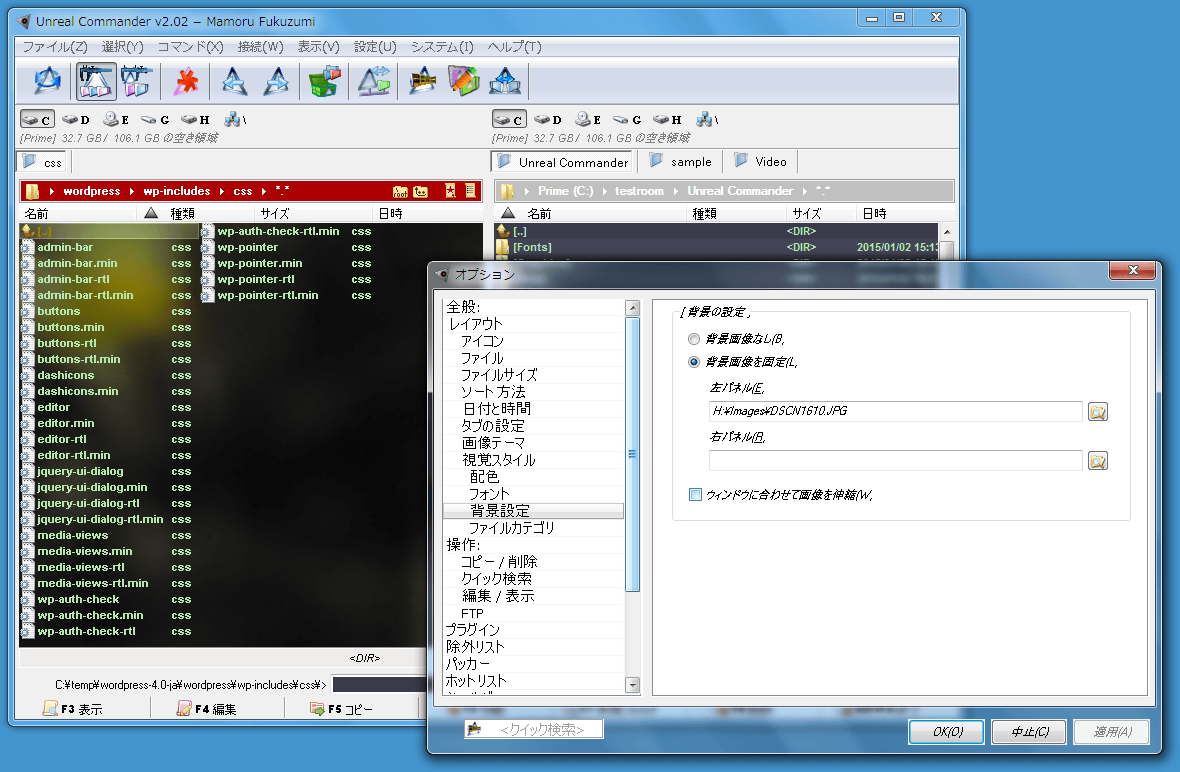This screenshot has height=772, width=1180.
Task: Click the クイック検索 quick search field
Action: (534, 729)
